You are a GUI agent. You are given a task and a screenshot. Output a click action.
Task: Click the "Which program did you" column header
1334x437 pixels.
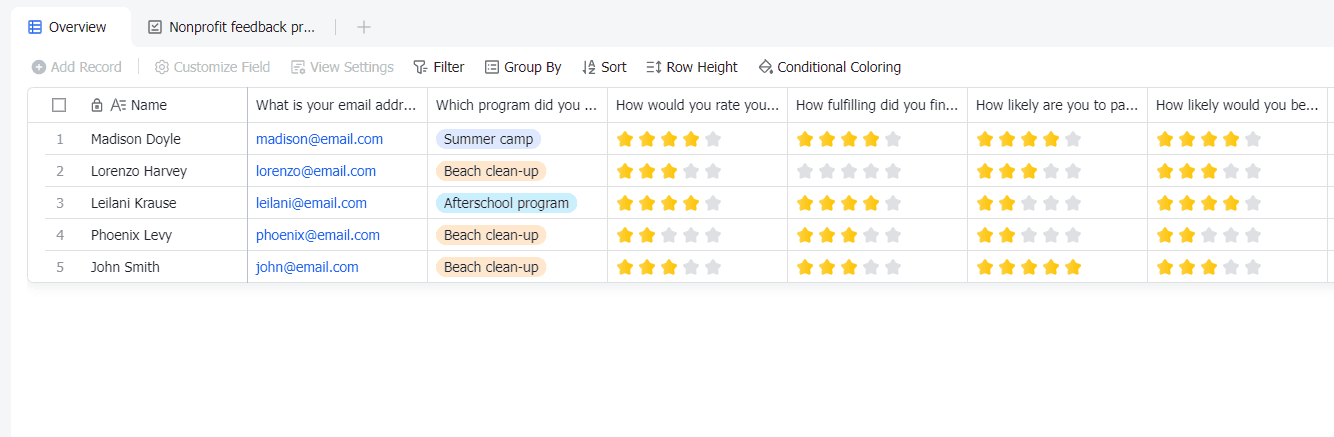[x=516, y=105]
